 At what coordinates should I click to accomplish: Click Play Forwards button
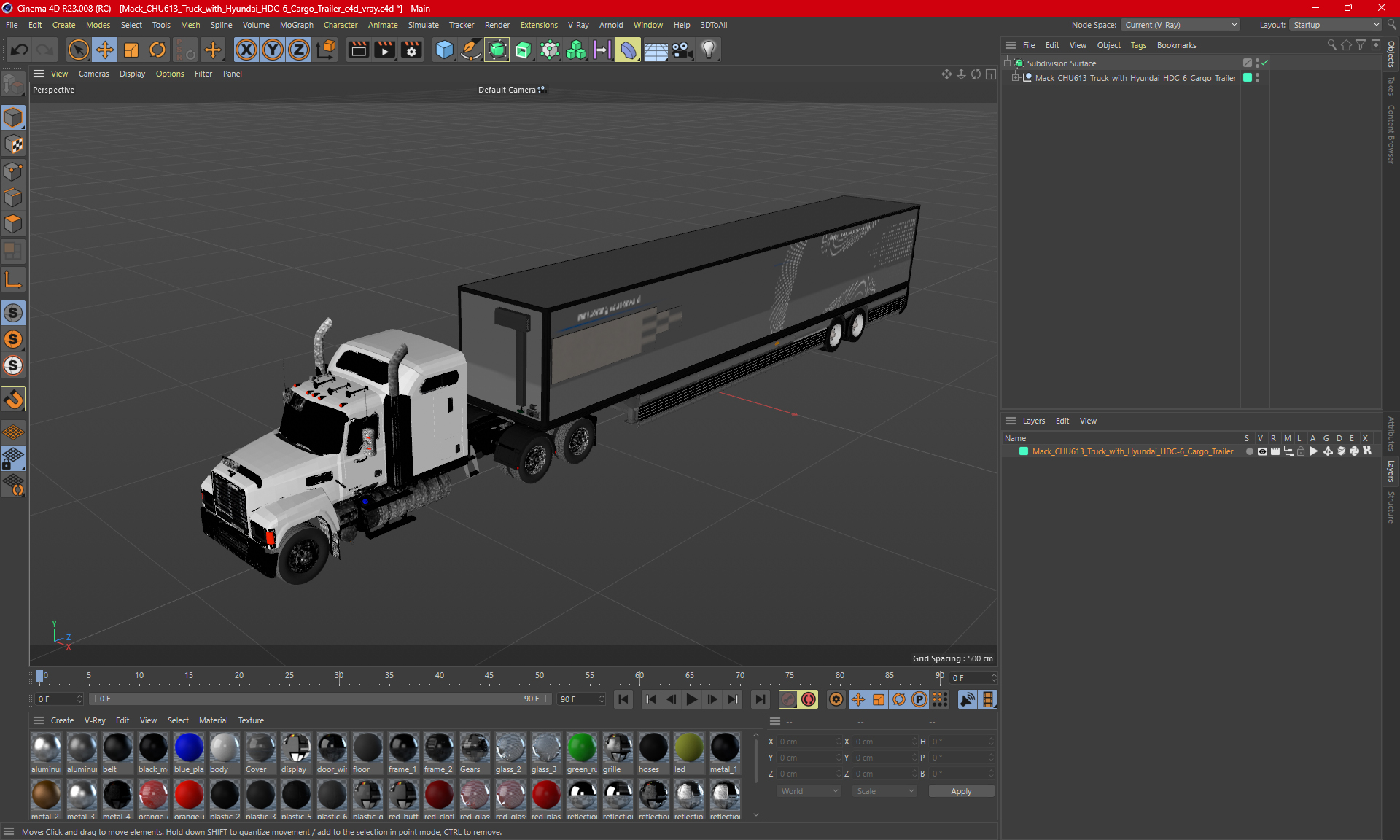(x=691, y=699)
